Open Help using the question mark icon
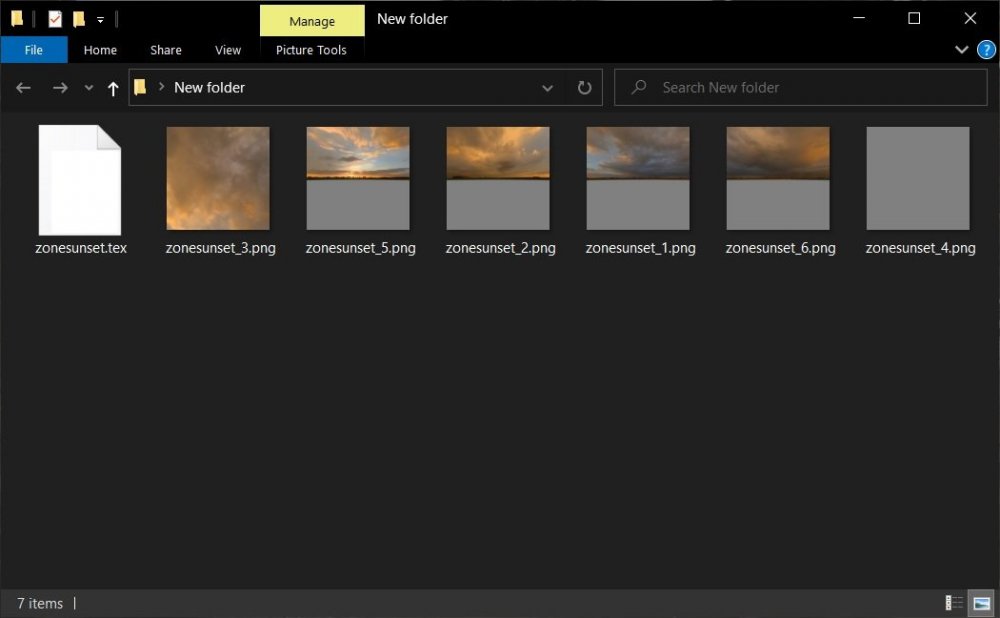Viewport: 1000px width, 618px height. [x=987, y=49]
